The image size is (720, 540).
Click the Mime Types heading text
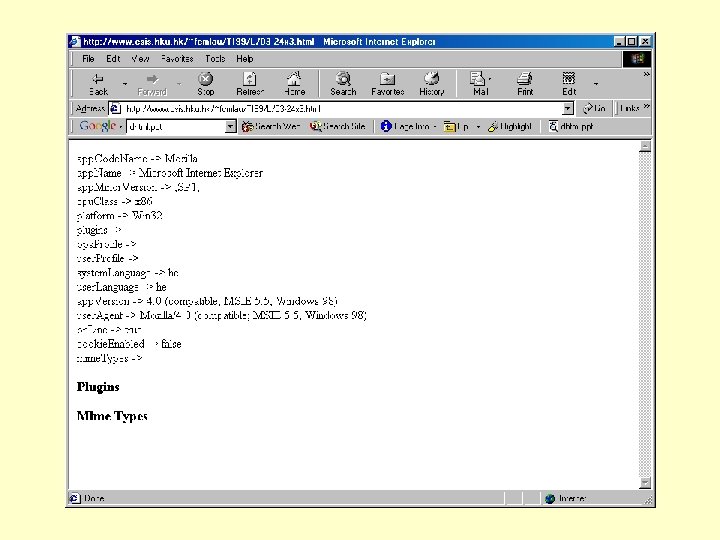coord(112,416)
